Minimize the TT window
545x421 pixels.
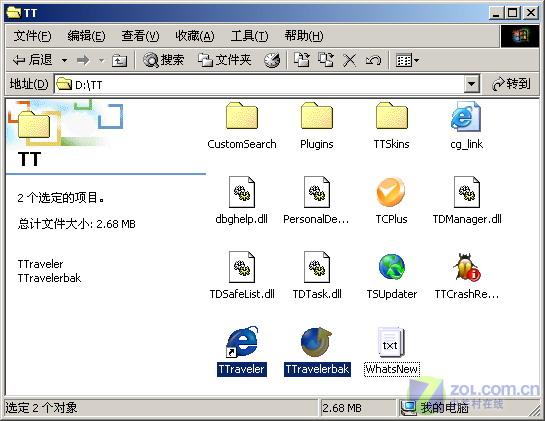point(496,13)
